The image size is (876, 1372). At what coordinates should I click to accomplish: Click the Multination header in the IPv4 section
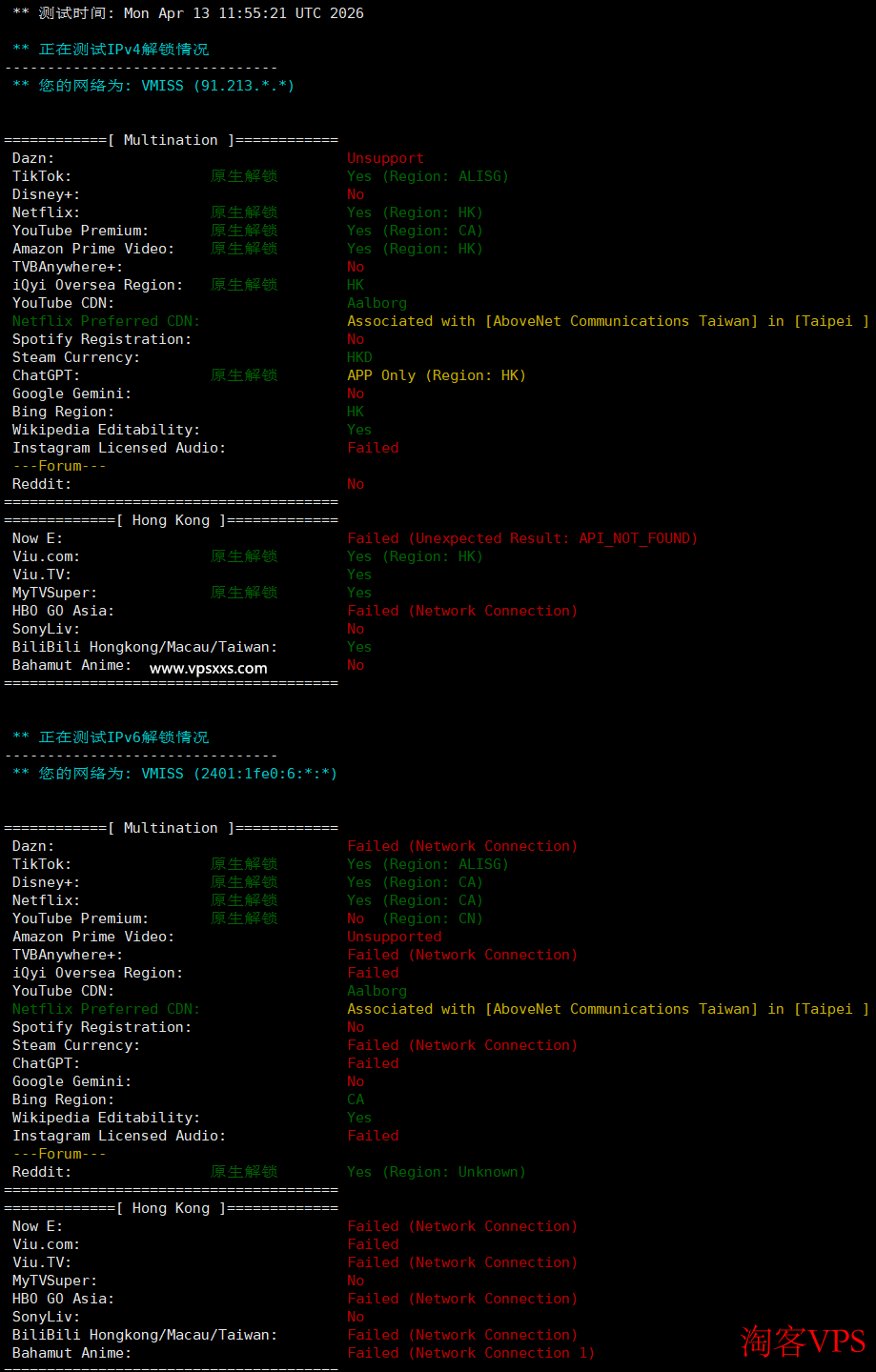click(x=171, y=140)
